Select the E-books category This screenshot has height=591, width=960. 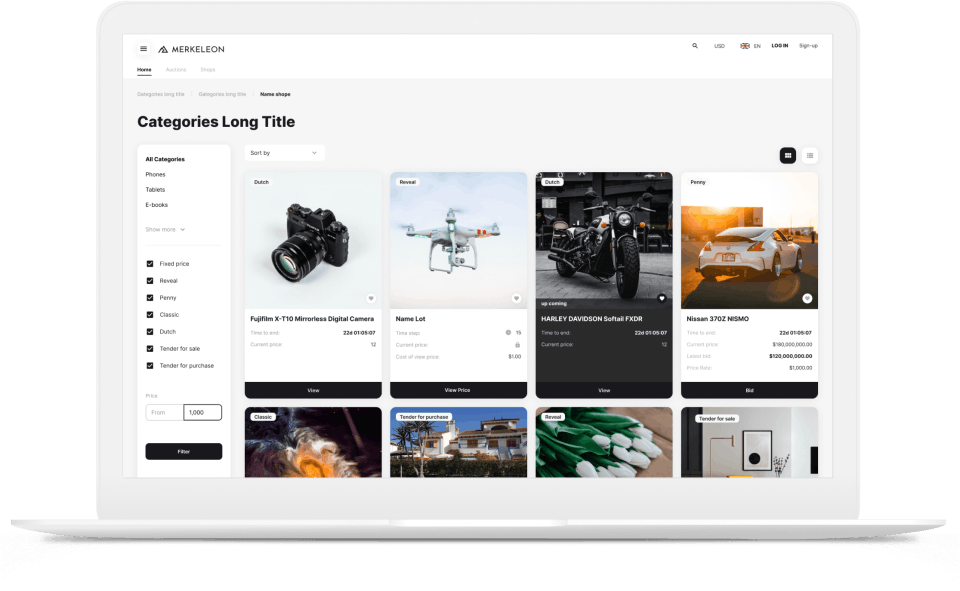(156, 205)
